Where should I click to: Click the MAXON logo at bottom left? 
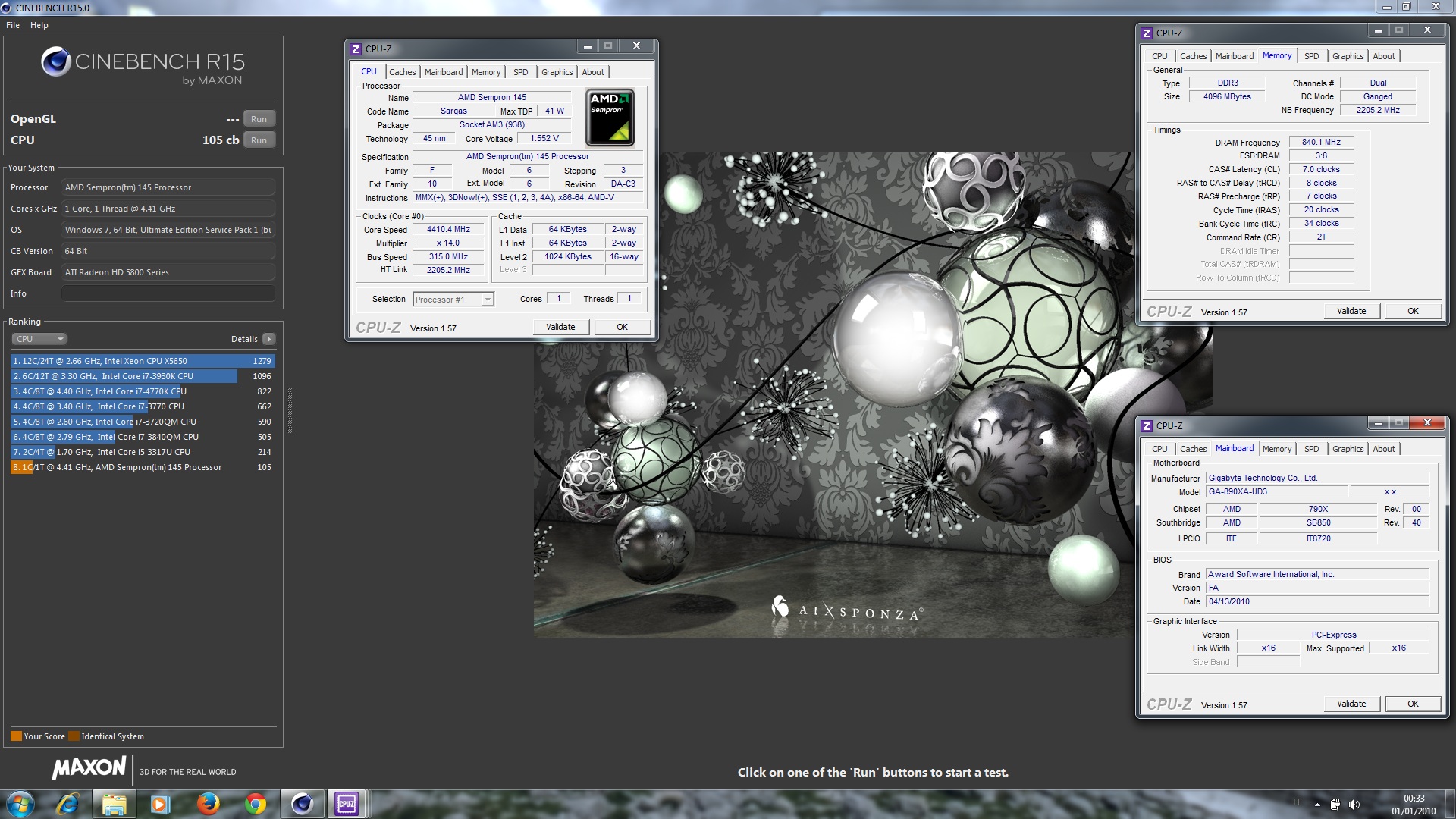[89, 767]
